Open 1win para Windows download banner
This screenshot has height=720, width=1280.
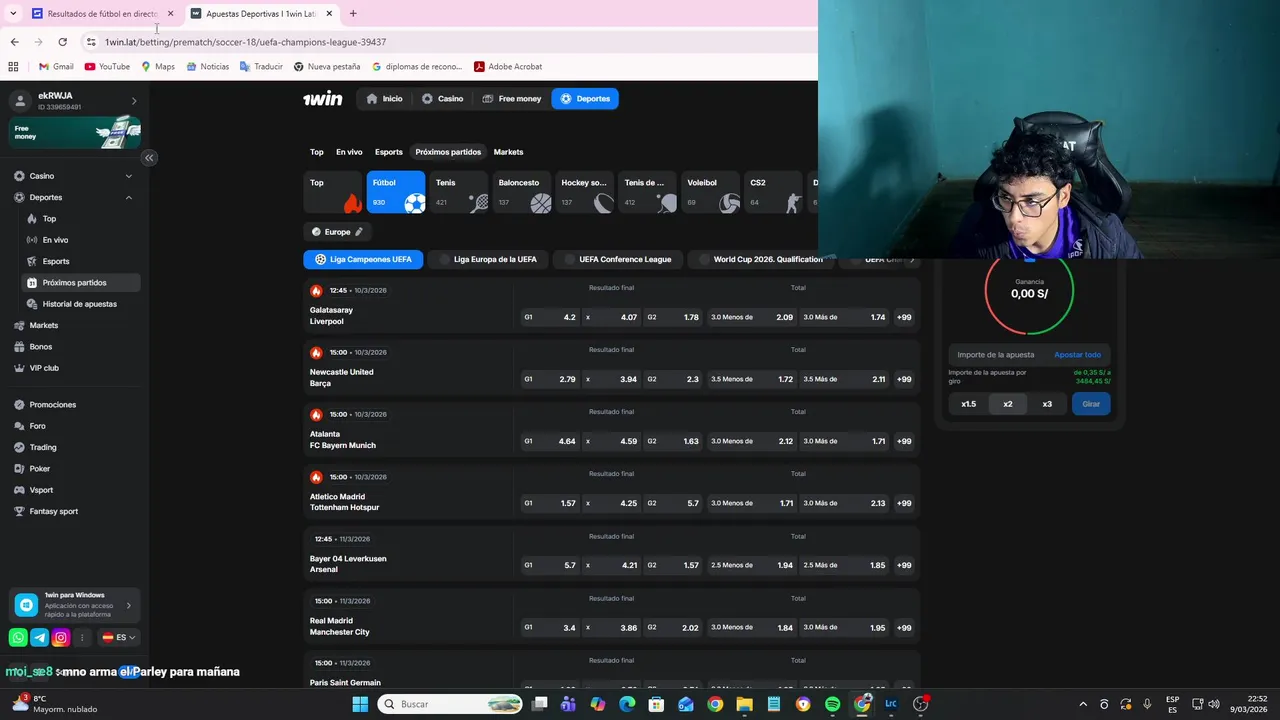coord(75,605)
